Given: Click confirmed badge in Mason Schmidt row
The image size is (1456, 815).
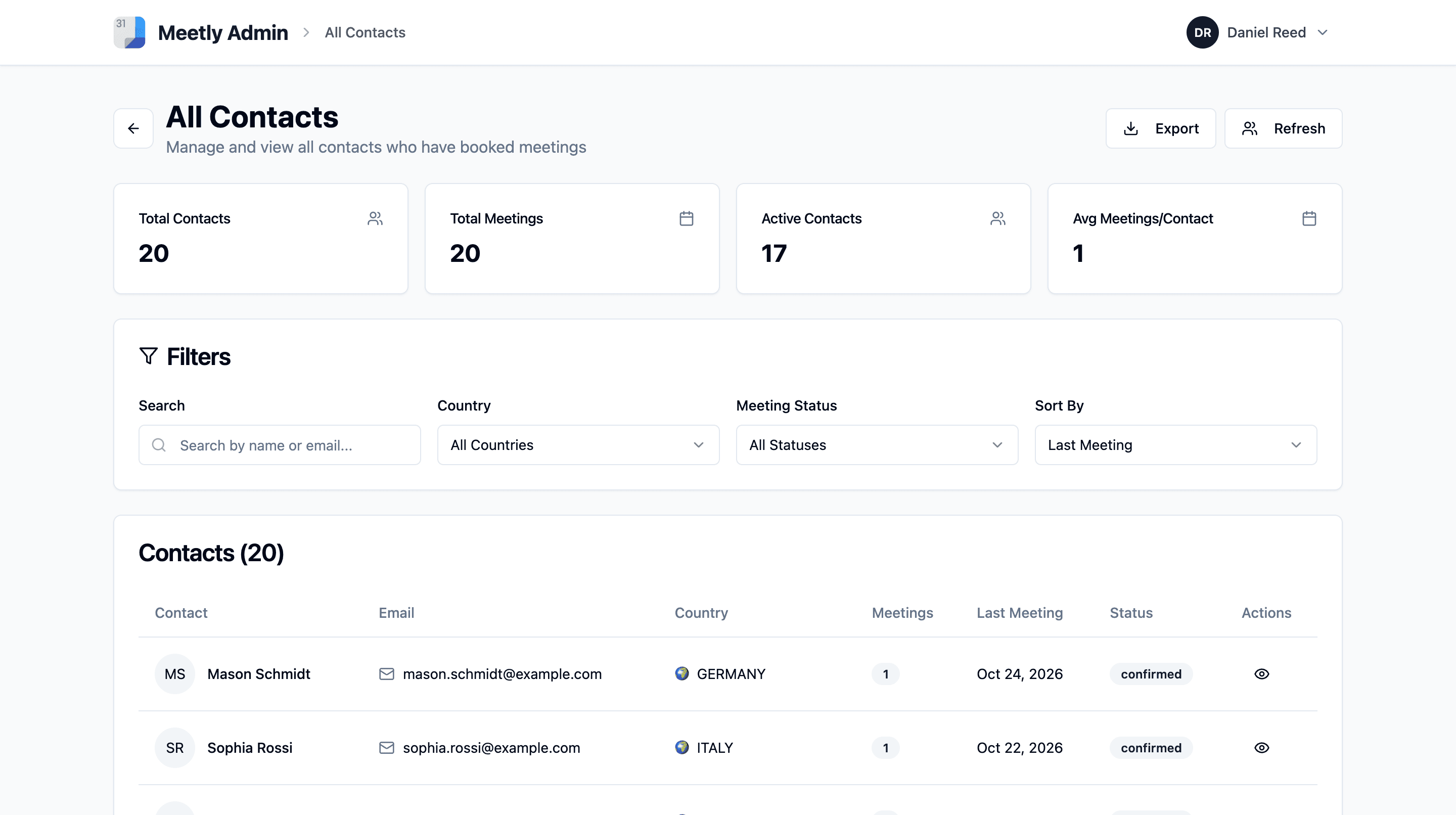Looking at the screenshot, I should point(1151,674).
